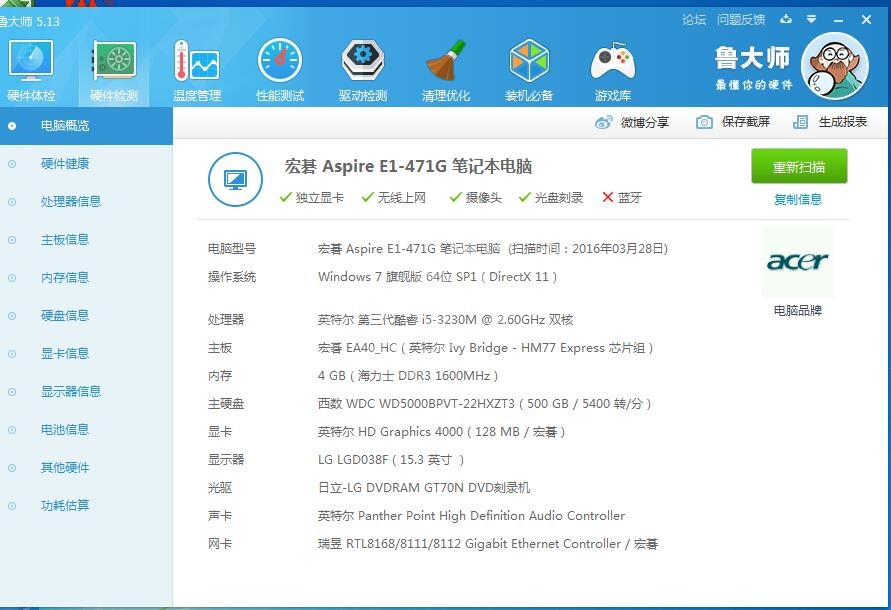Viewport: 891px width, 610px height.
Task: Click the 生成报表 report icon
Action: tap(800, 122)
